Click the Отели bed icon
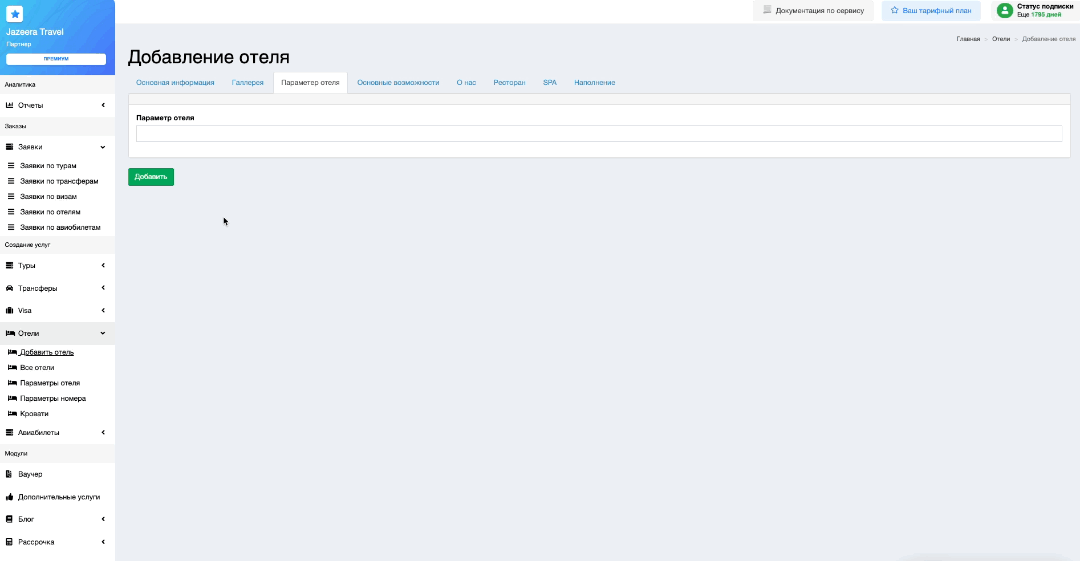1080x561 pixels. coord(10,333)
